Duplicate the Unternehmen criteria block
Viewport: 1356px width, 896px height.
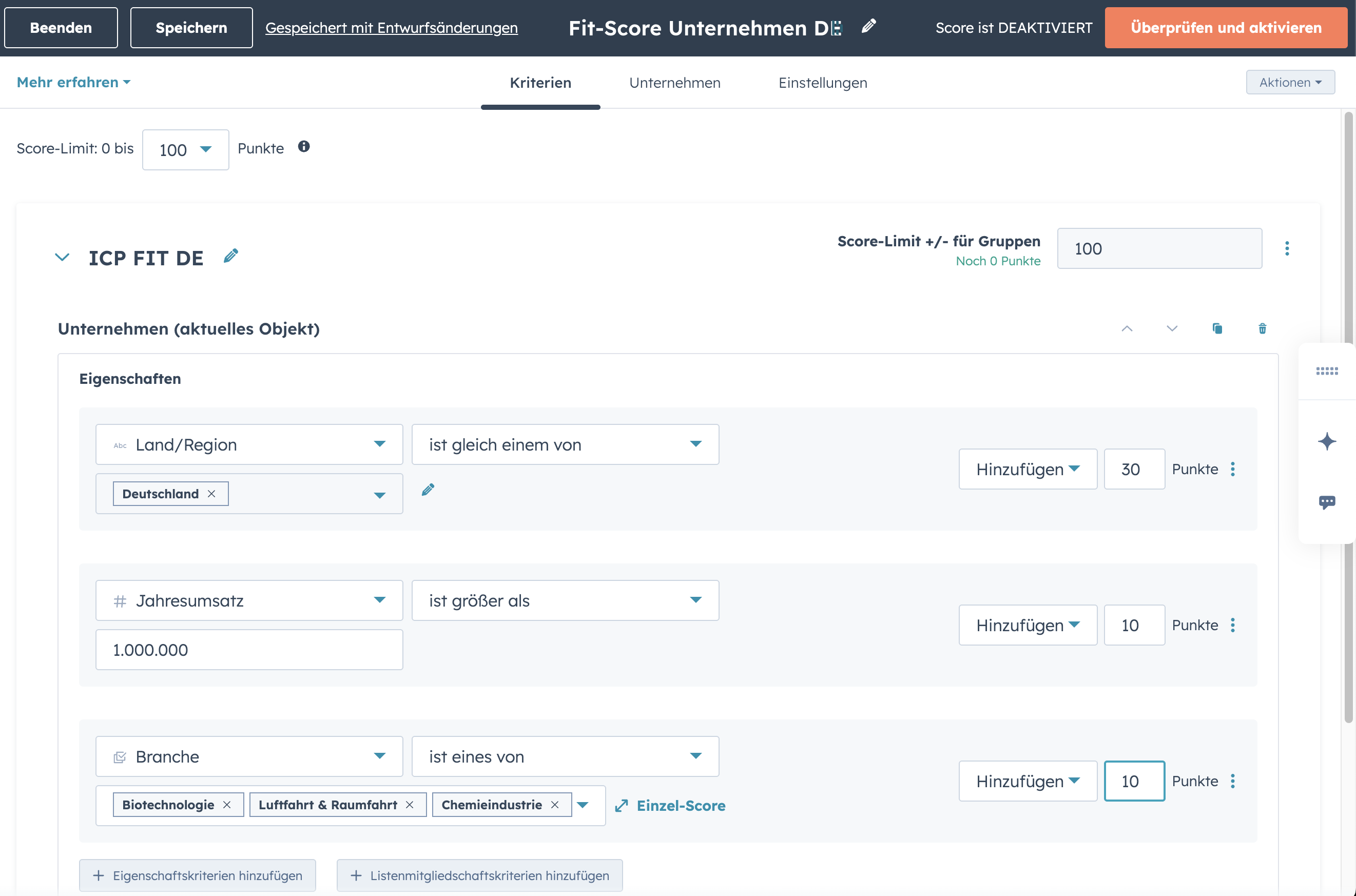tap(1217, 328)
